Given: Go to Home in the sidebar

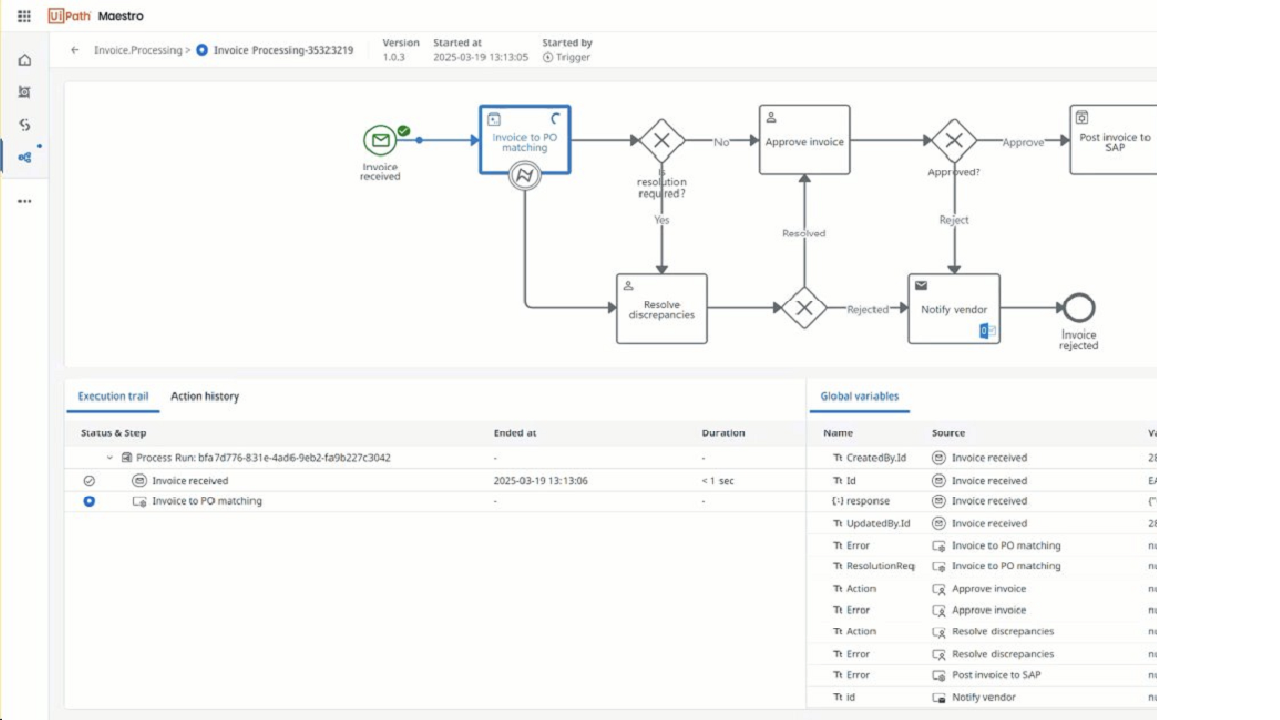Looking at the screenshot, I should [25, 60].
